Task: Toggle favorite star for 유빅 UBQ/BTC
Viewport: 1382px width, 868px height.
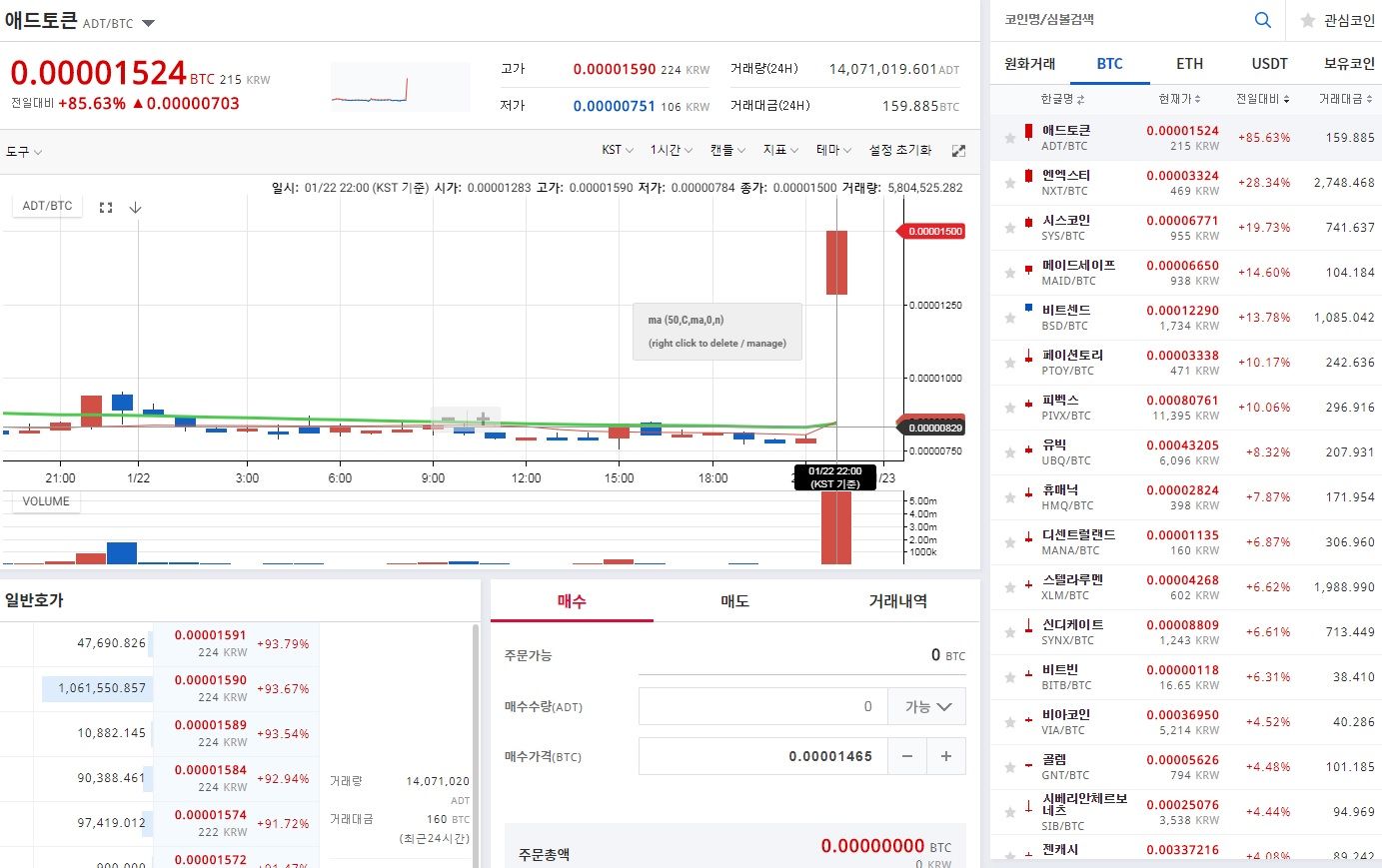Action: [1010, 452]
